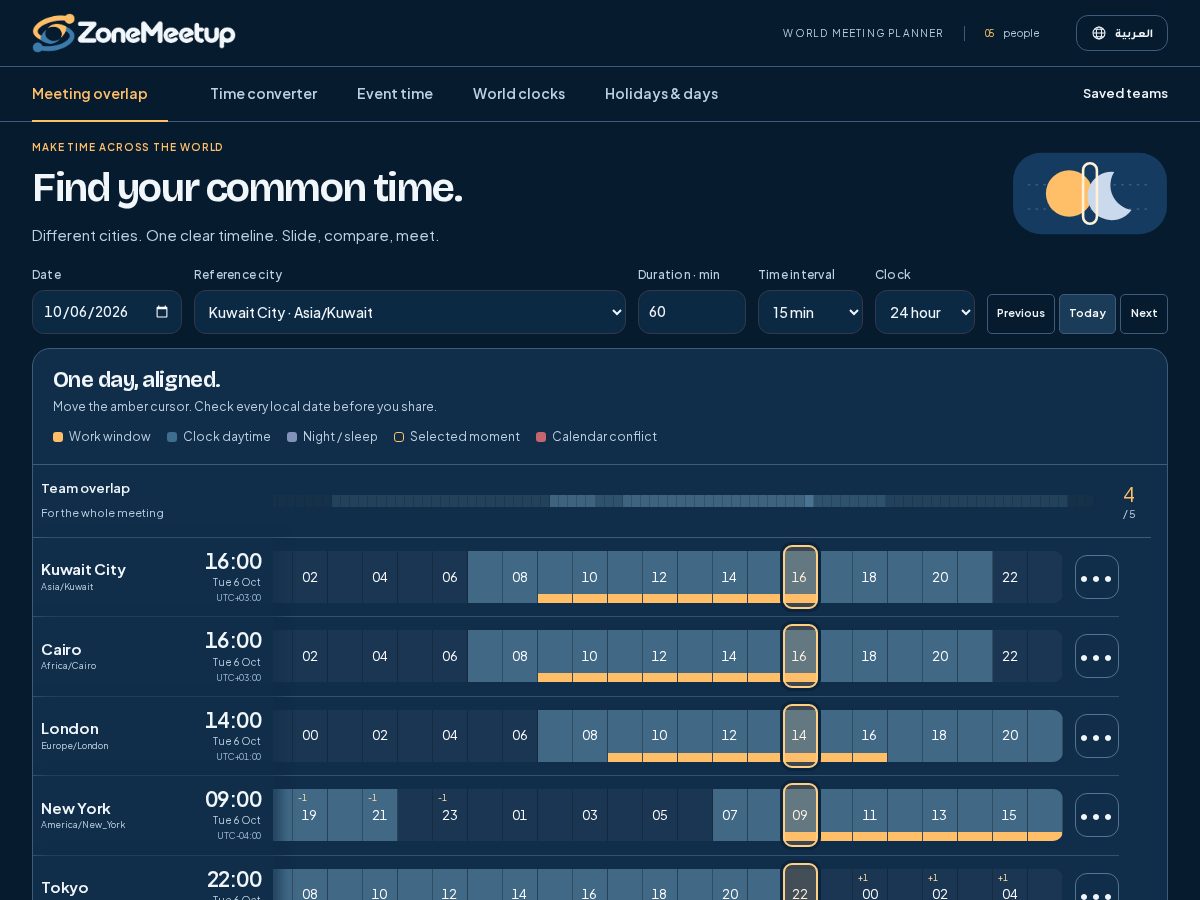Select hour 20 in Cairo row
Viewport: 1200px width, 900px height.
click(x=940, y=656)
